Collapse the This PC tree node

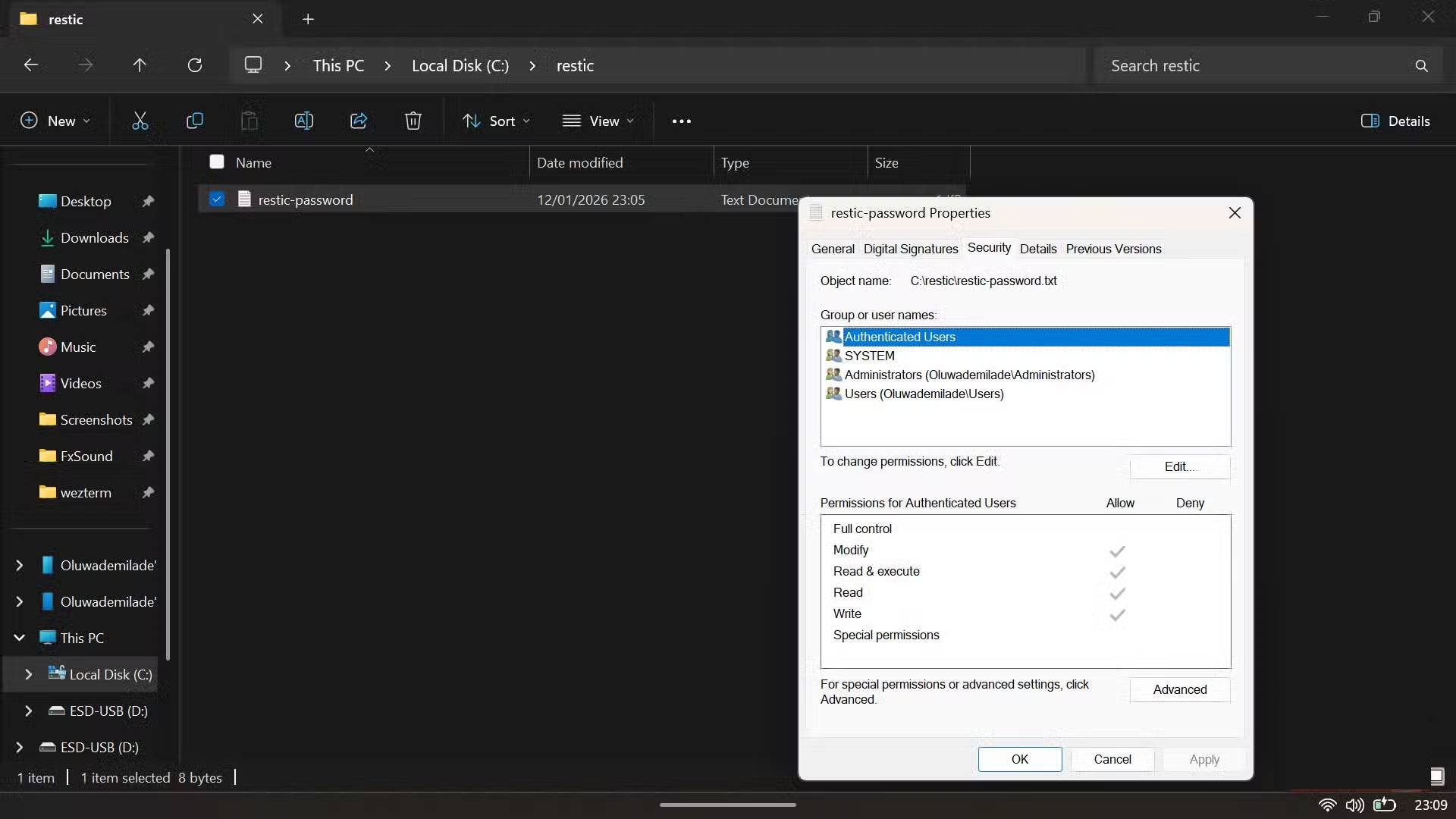pos(20,638)
